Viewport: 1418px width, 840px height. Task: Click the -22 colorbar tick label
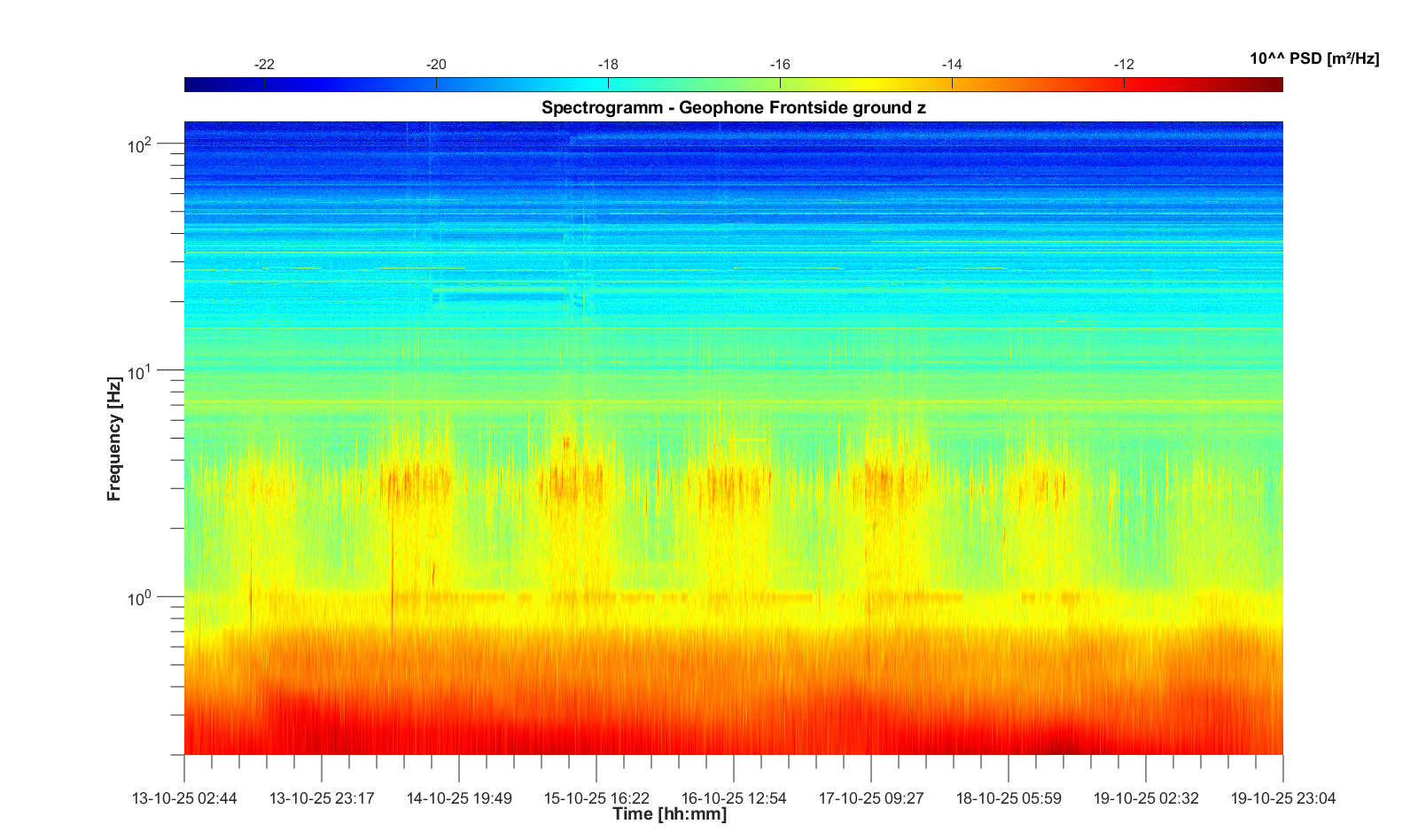(264, 65)
